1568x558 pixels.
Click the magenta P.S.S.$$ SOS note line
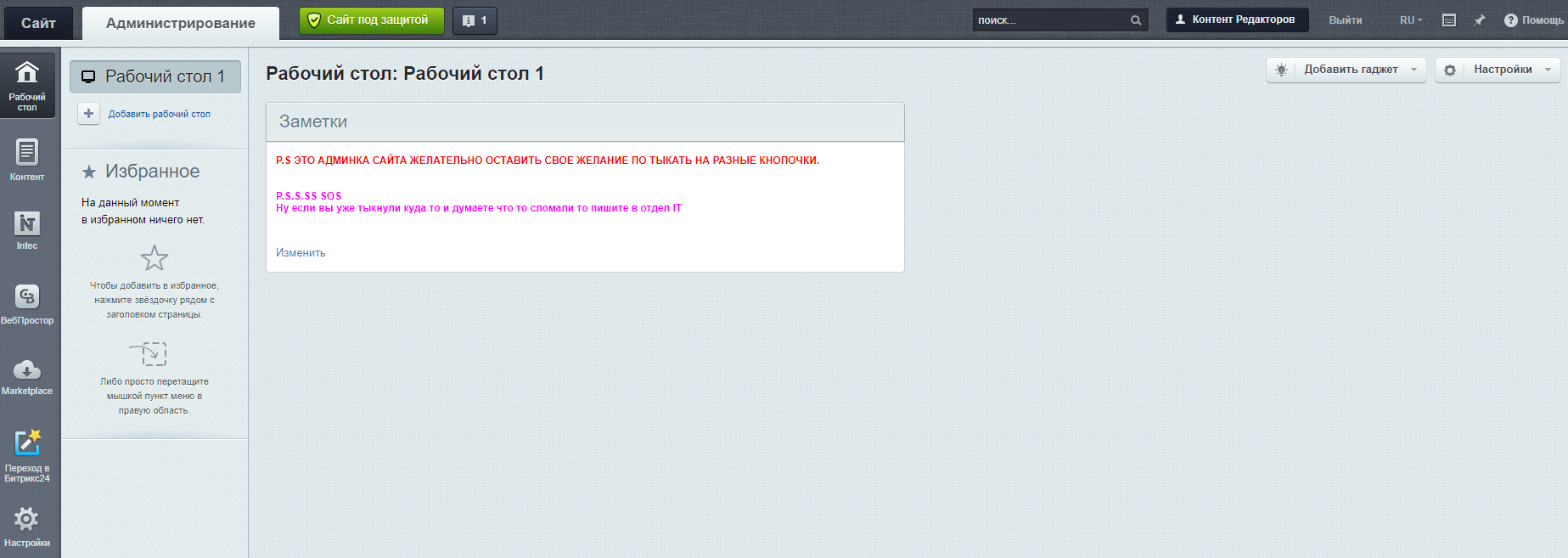click(309, 196)
